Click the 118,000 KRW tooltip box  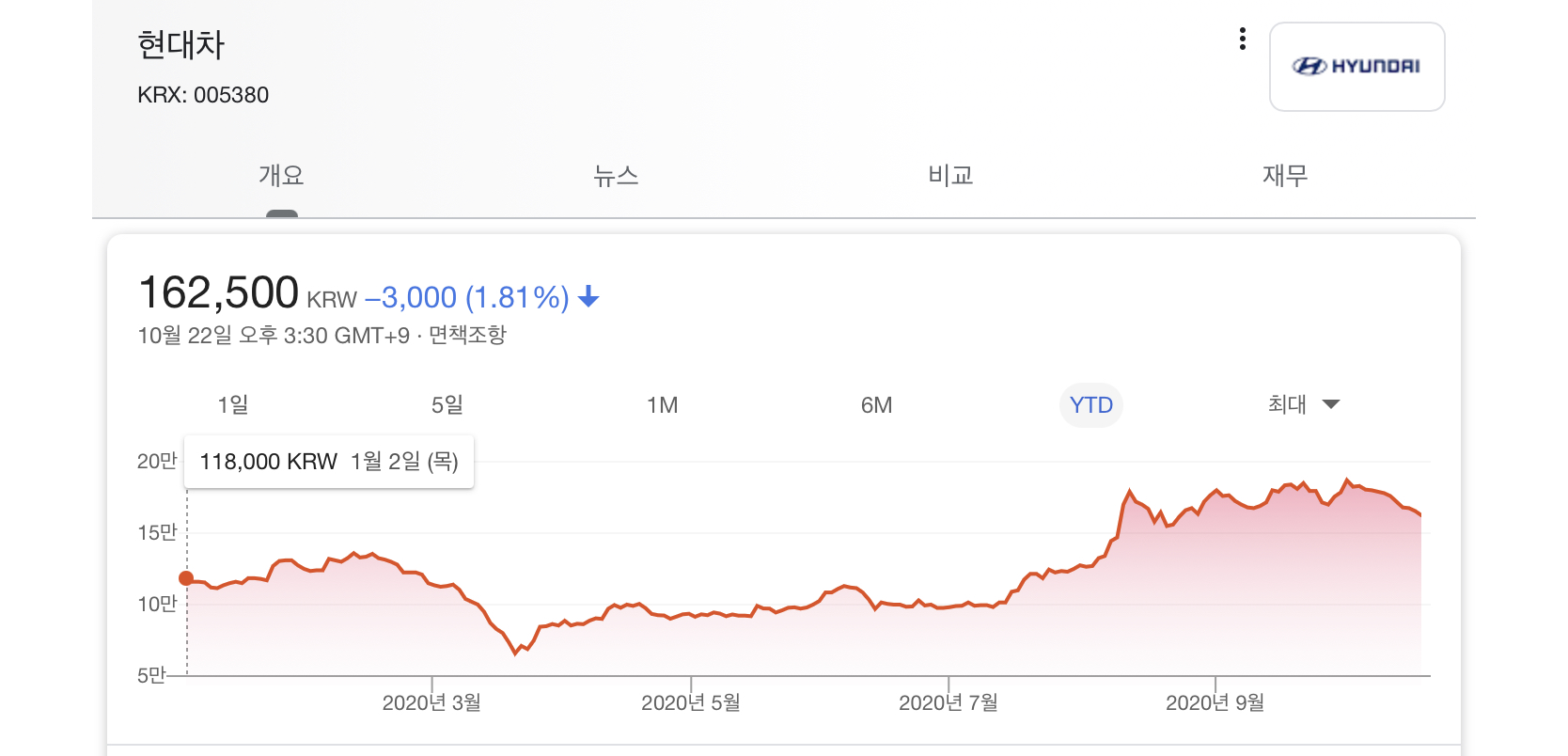click(328, 462)
